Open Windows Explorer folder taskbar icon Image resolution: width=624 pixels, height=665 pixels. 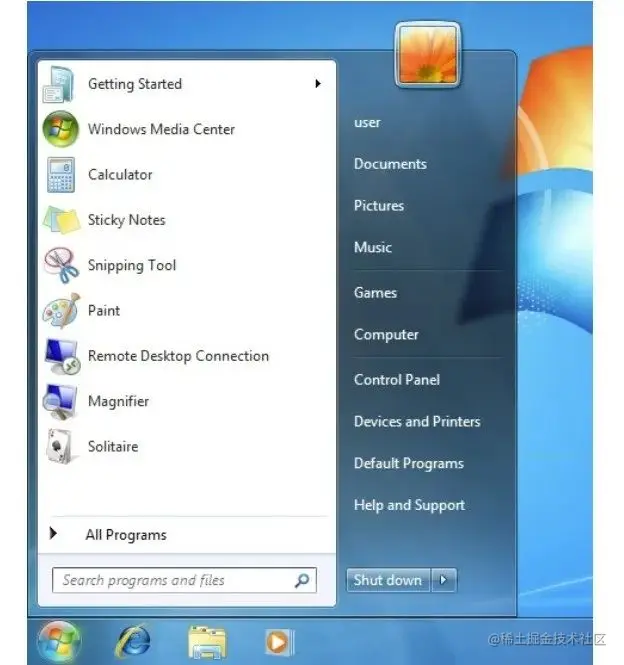tap(207, 642)
